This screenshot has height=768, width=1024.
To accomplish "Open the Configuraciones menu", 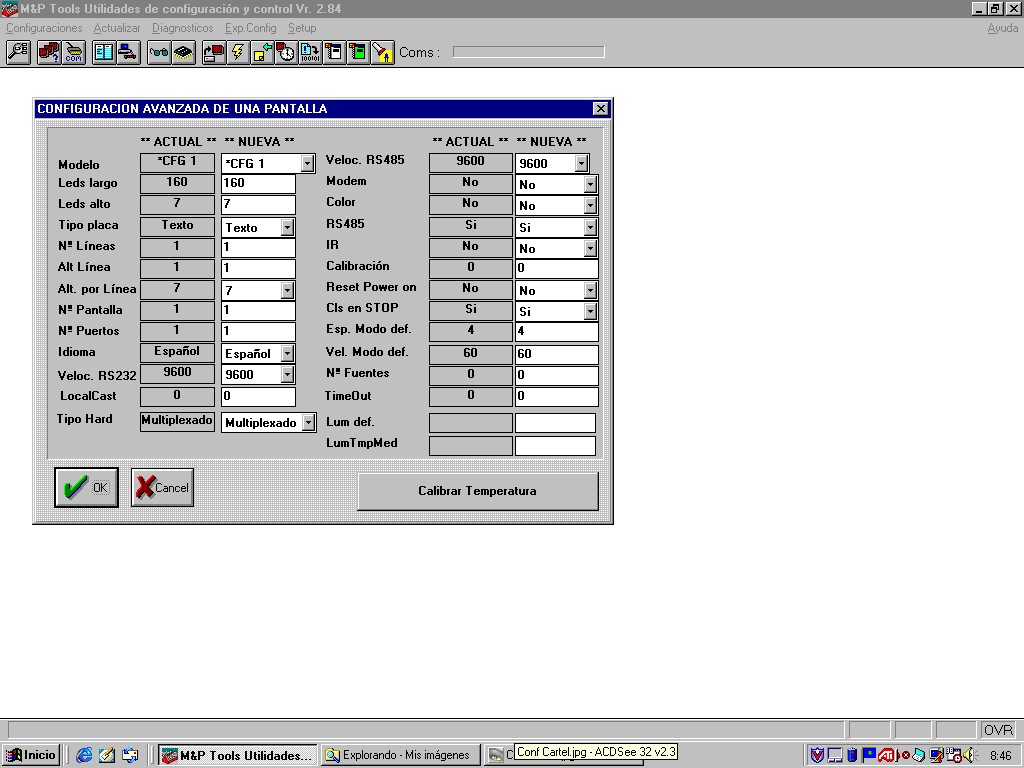I will tap(44, 28).
